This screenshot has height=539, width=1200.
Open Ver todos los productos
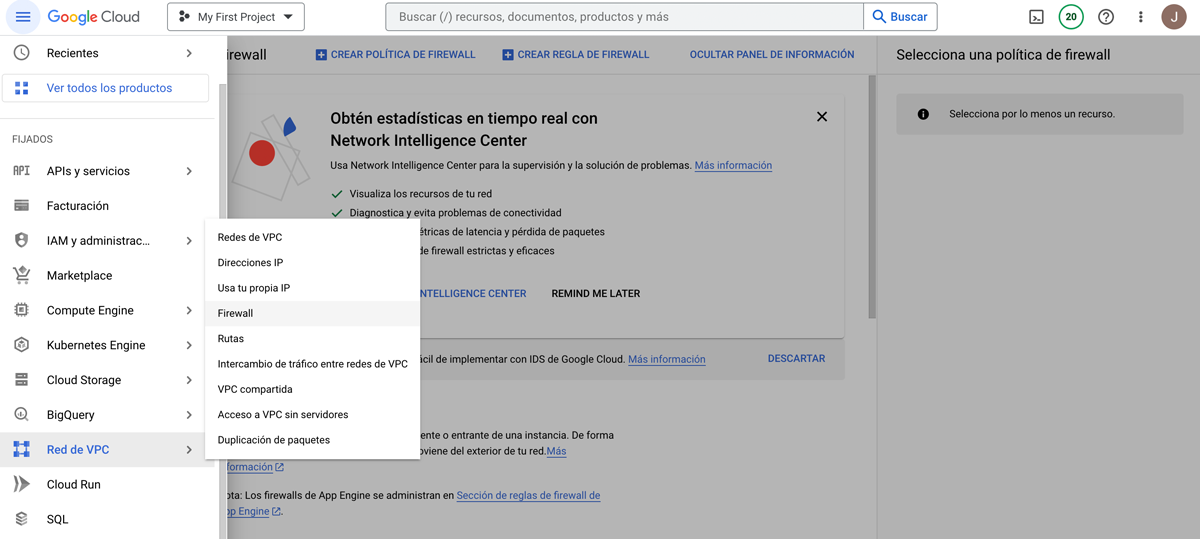[106, 88]
